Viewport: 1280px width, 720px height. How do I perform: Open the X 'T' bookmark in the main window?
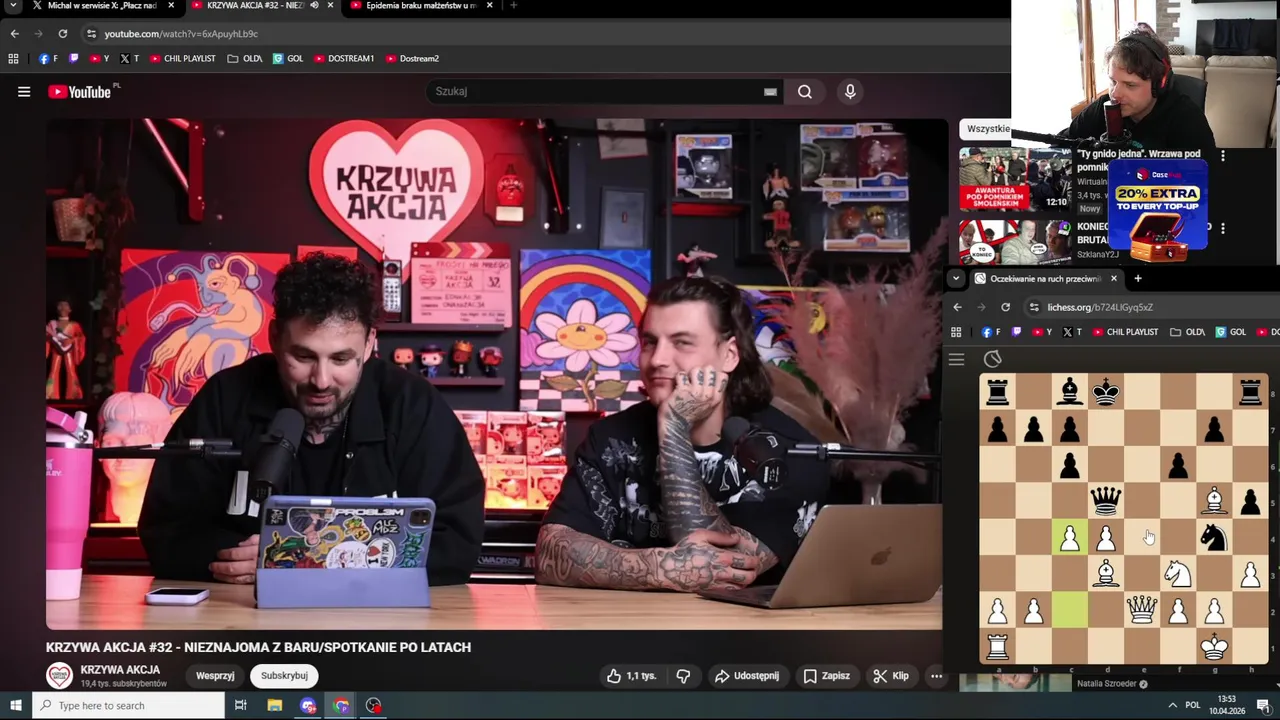tap(130, 59)
